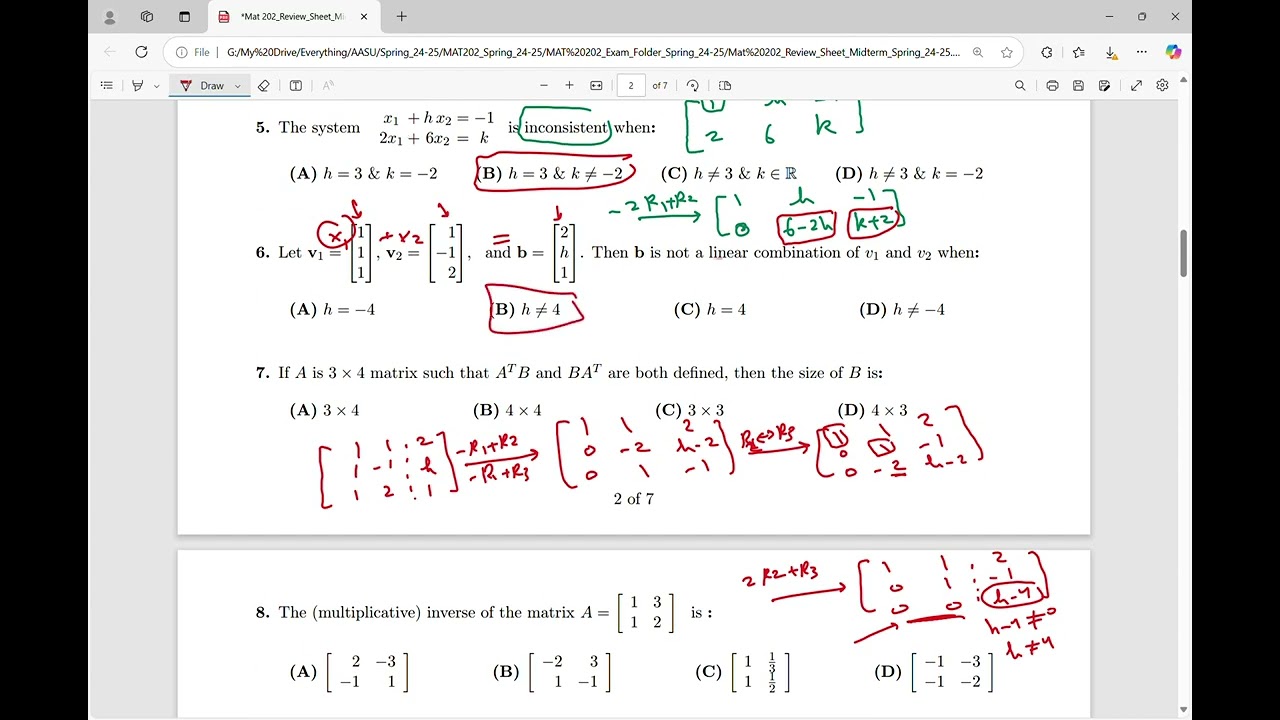Click answer '(A) h = 3 & k = −2'

[x=364, y=173]
